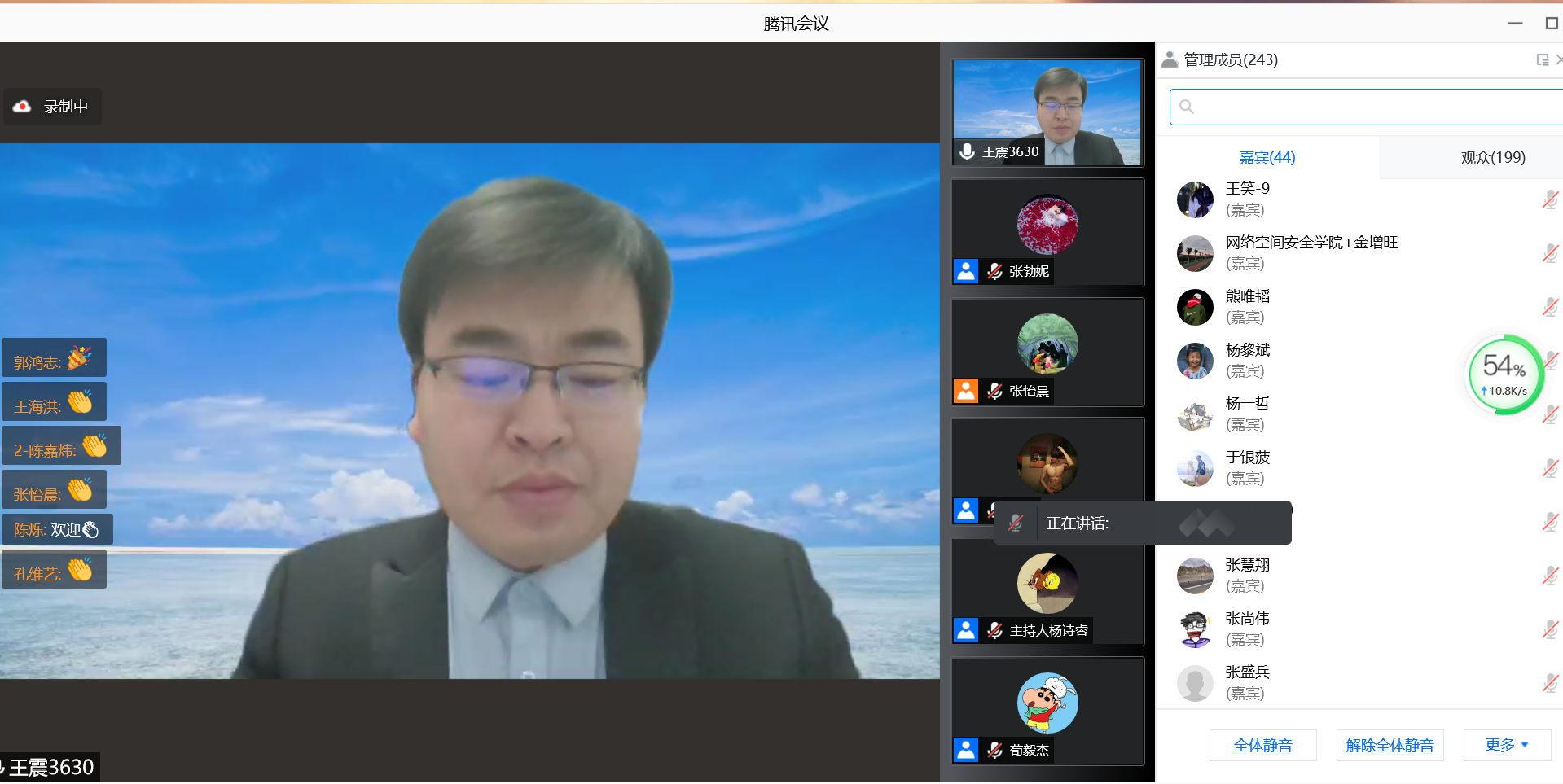Screen dimensions: 1563x784
Task: Click blue user icon on 荀毅杰 tile
Action: click(966, 751)
